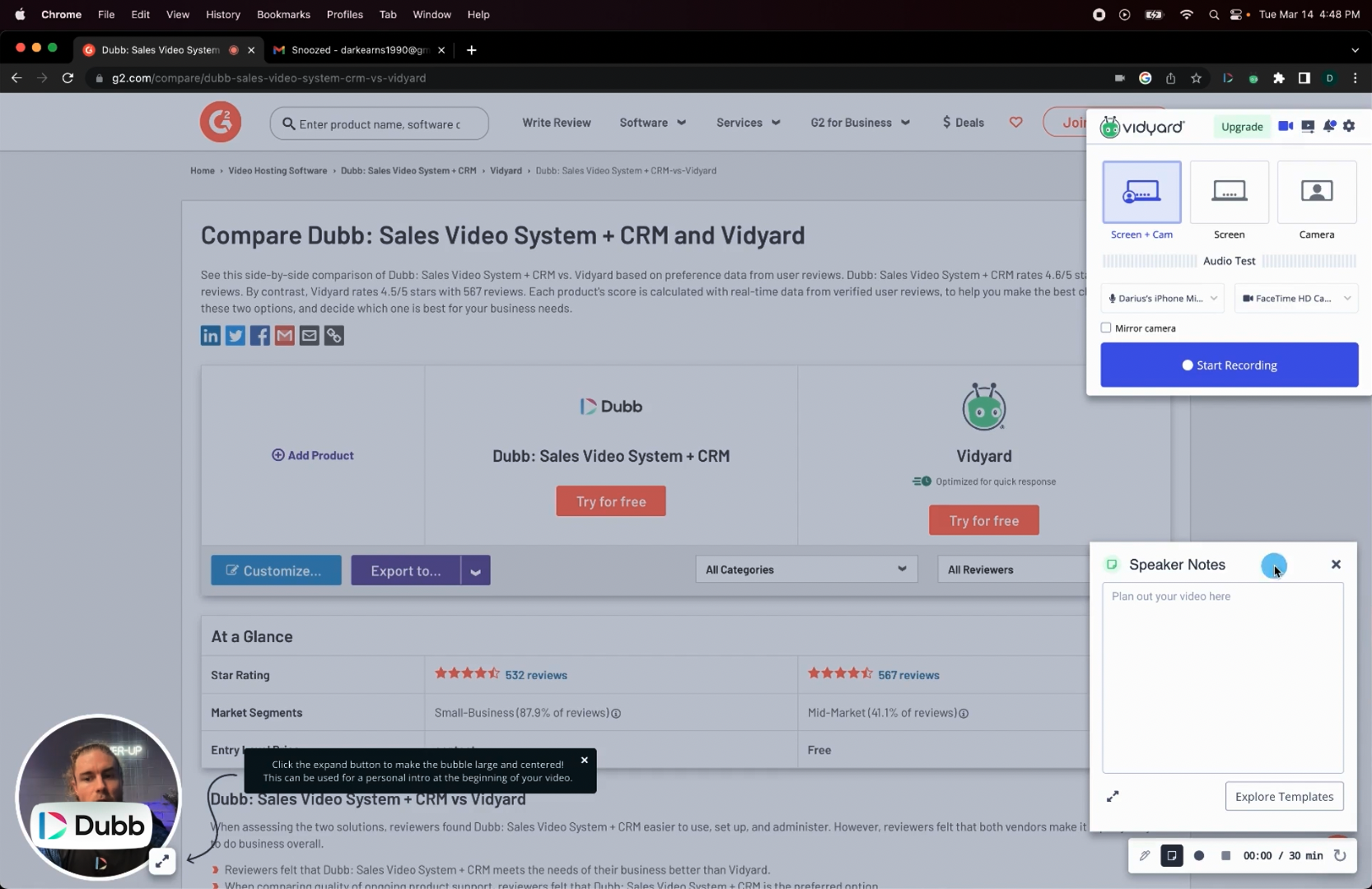Bookmark this page with the star icon

point(1197,78)
